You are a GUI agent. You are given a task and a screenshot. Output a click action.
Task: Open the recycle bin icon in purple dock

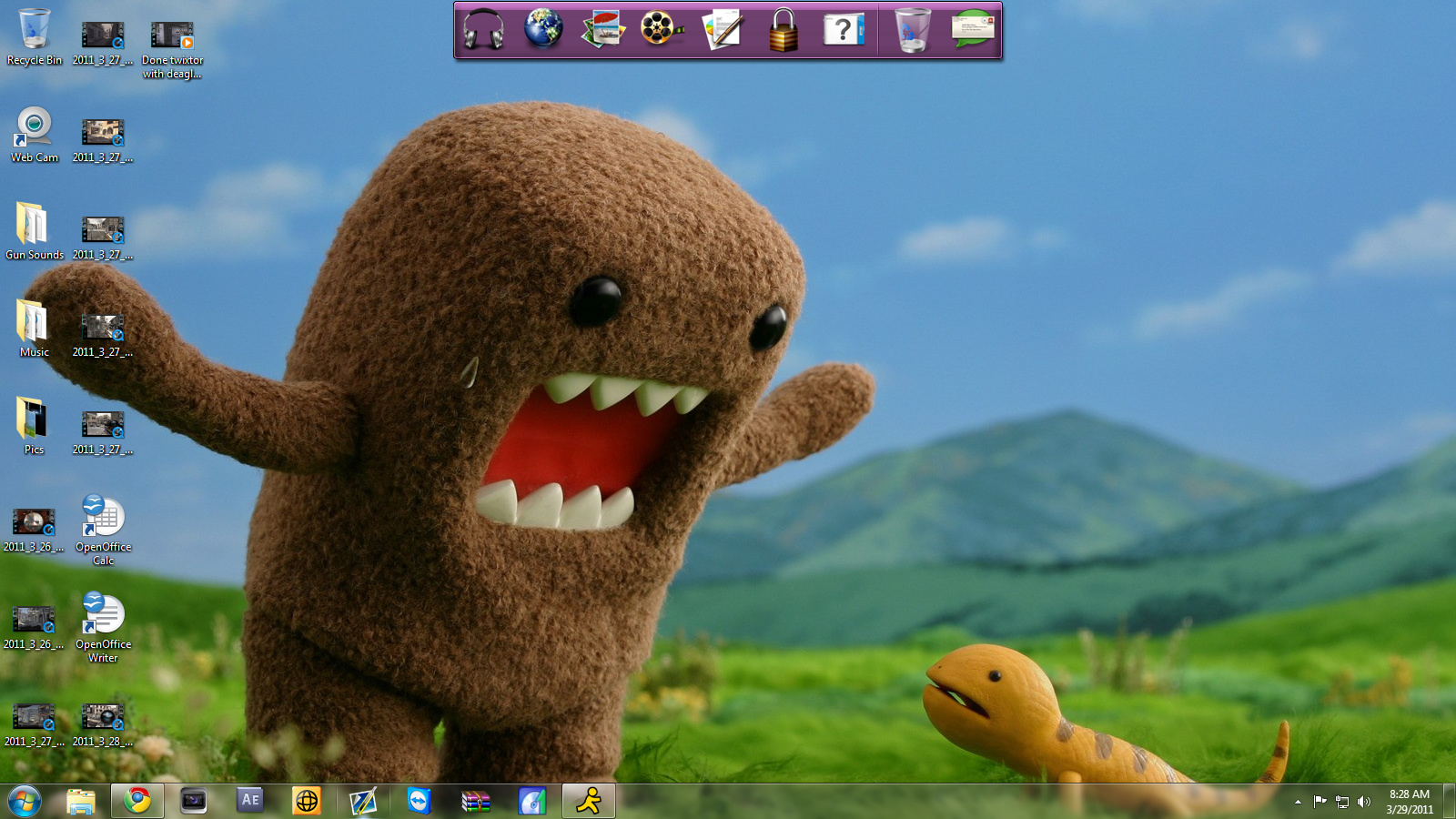912,30
